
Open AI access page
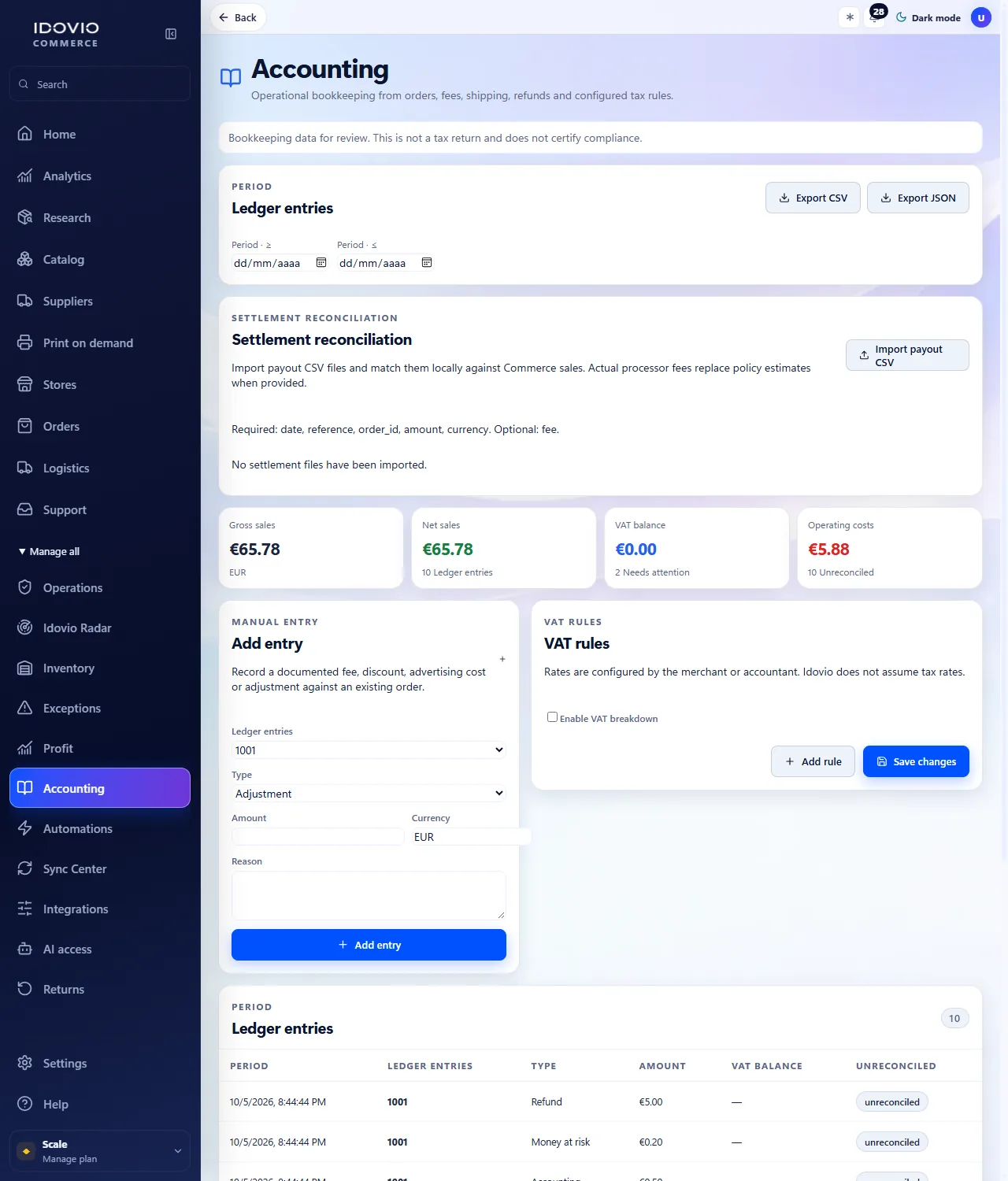(100, 950)
